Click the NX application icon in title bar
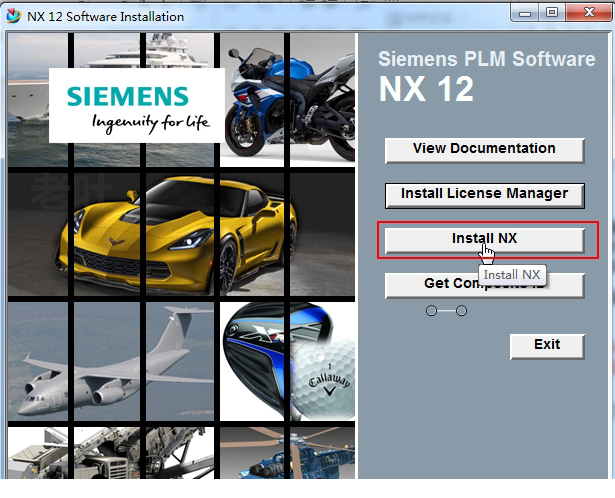 (13, 16)
